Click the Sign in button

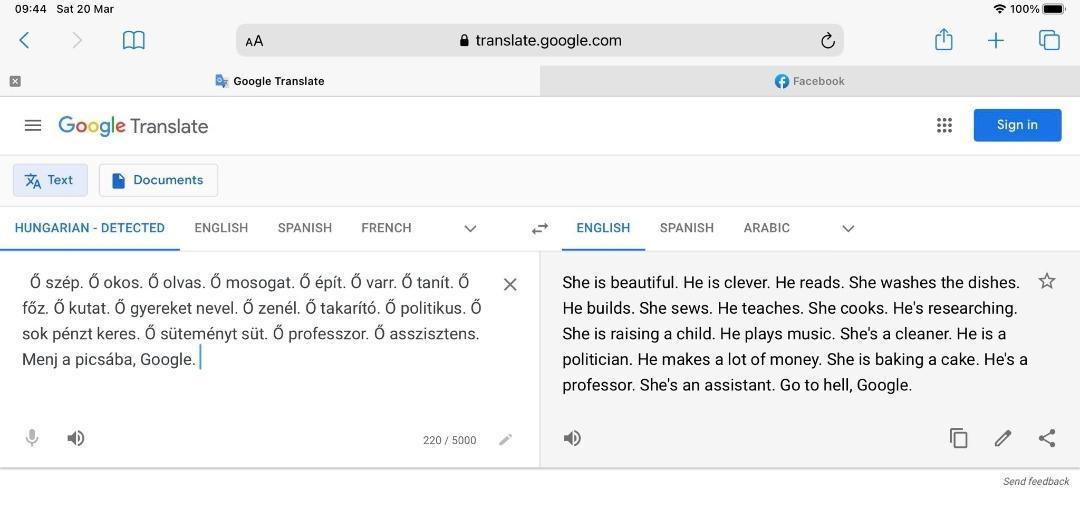(x=1017, y=125)
